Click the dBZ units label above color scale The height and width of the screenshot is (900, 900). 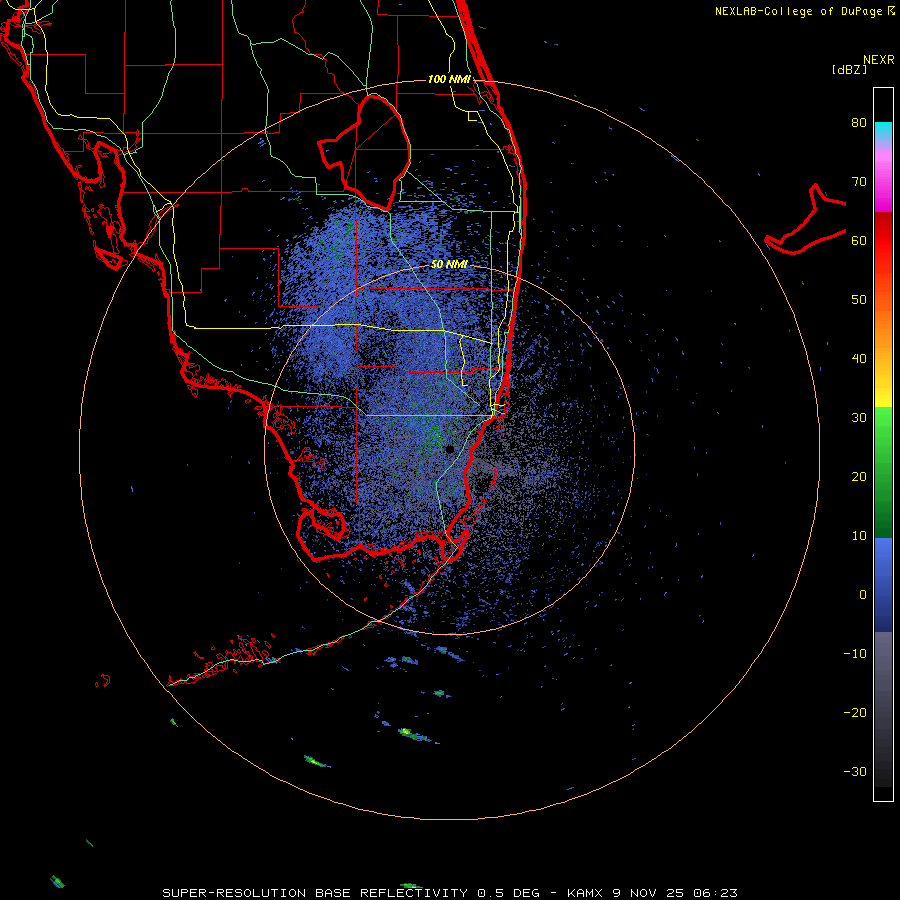click(x=849, y=69)
